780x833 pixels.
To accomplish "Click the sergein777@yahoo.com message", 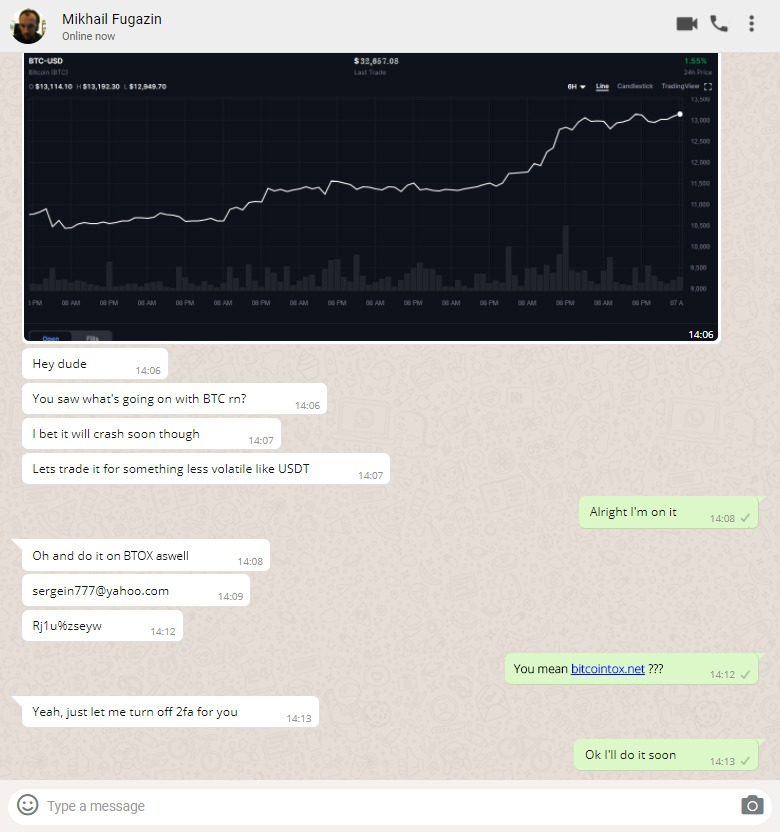I will 136,590.
